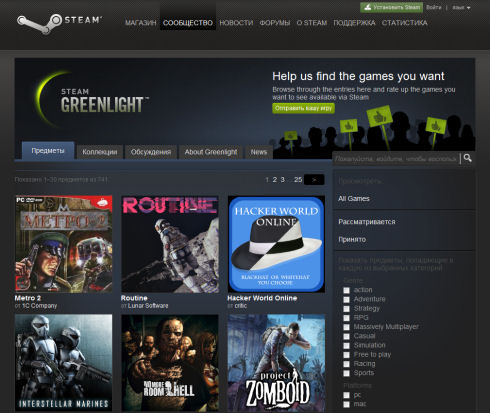The width and height of the screenshot is (490, 413).
Task: Click the Routine title link
Action: (134, 298)
